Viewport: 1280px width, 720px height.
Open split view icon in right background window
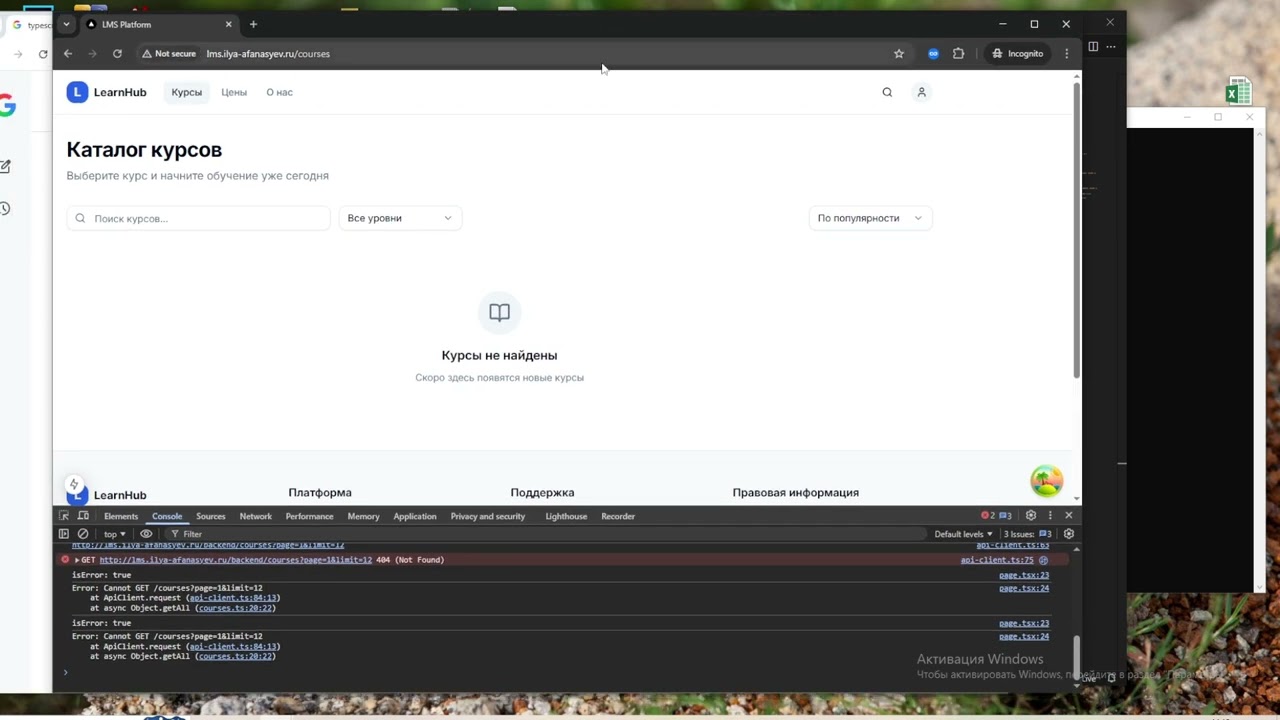(1093, 46)
